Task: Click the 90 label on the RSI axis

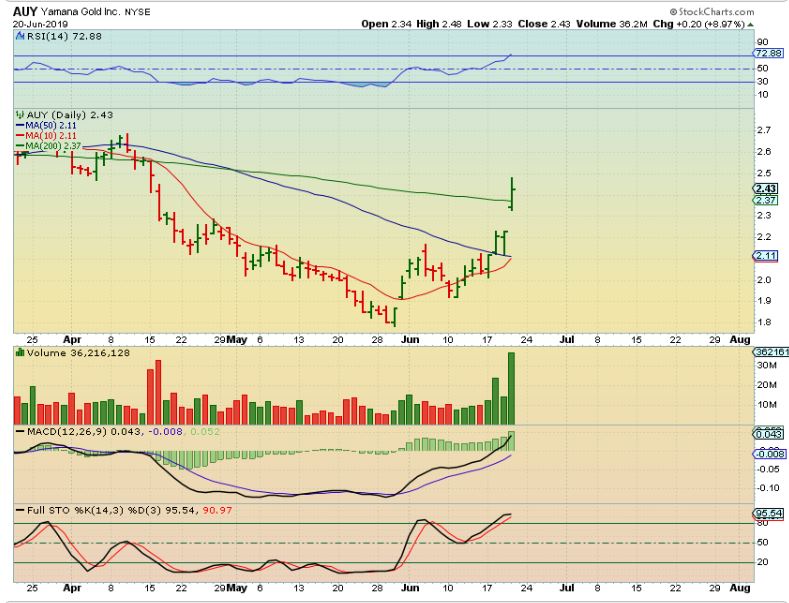Action: [762, 42]
